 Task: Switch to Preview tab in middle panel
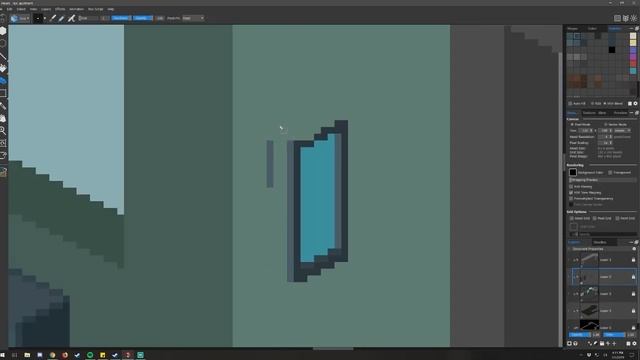[620, 113]
